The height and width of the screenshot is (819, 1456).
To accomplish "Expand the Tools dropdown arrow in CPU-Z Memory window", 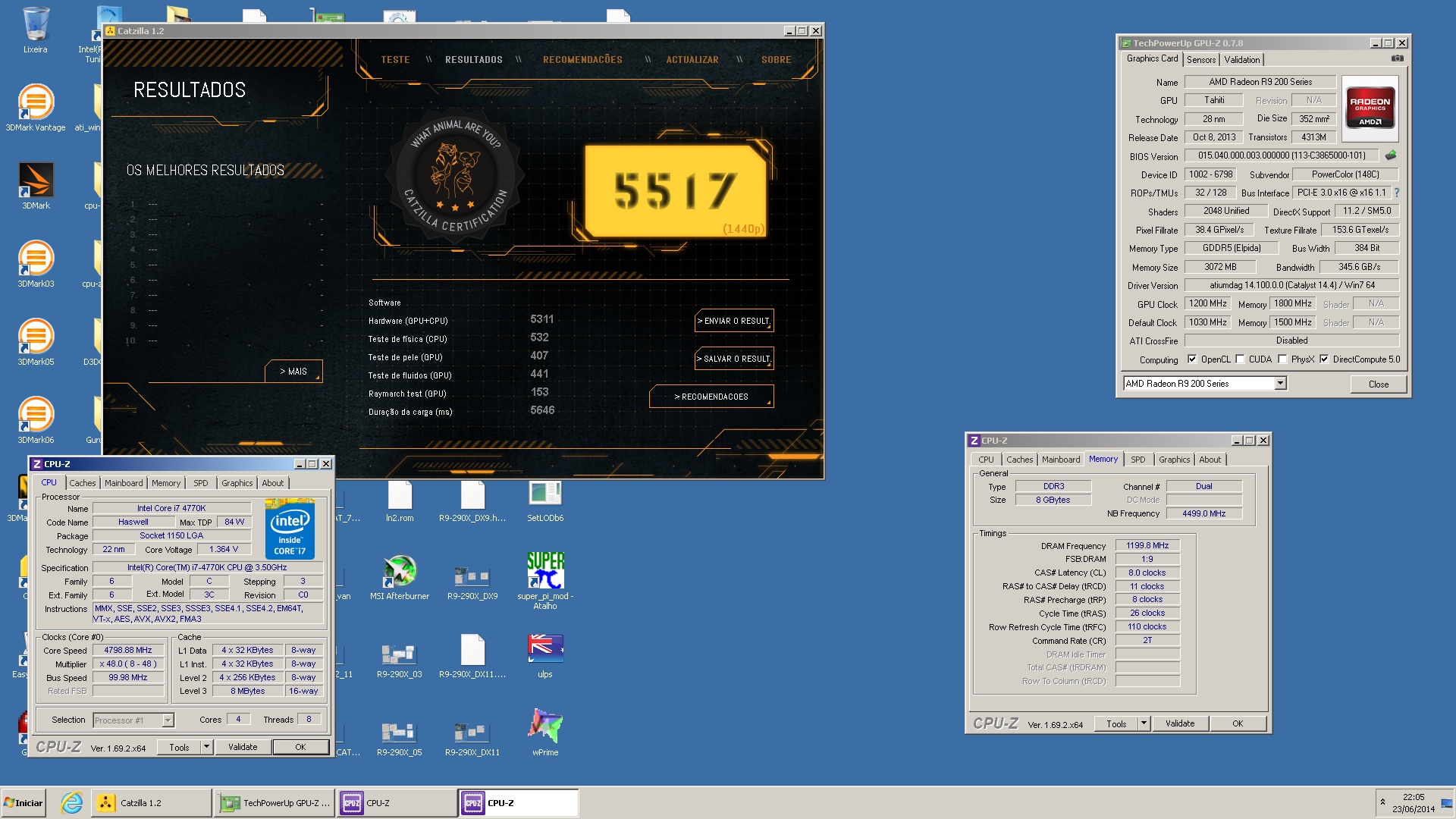I will [1144, 723].
